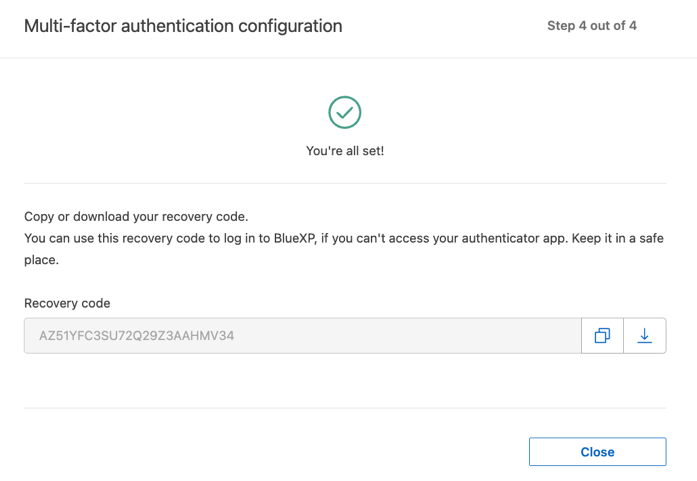697x481 pixels.
Task: Click the "Step 4 out of 4" indicator
Action: (x=592, y=26)
